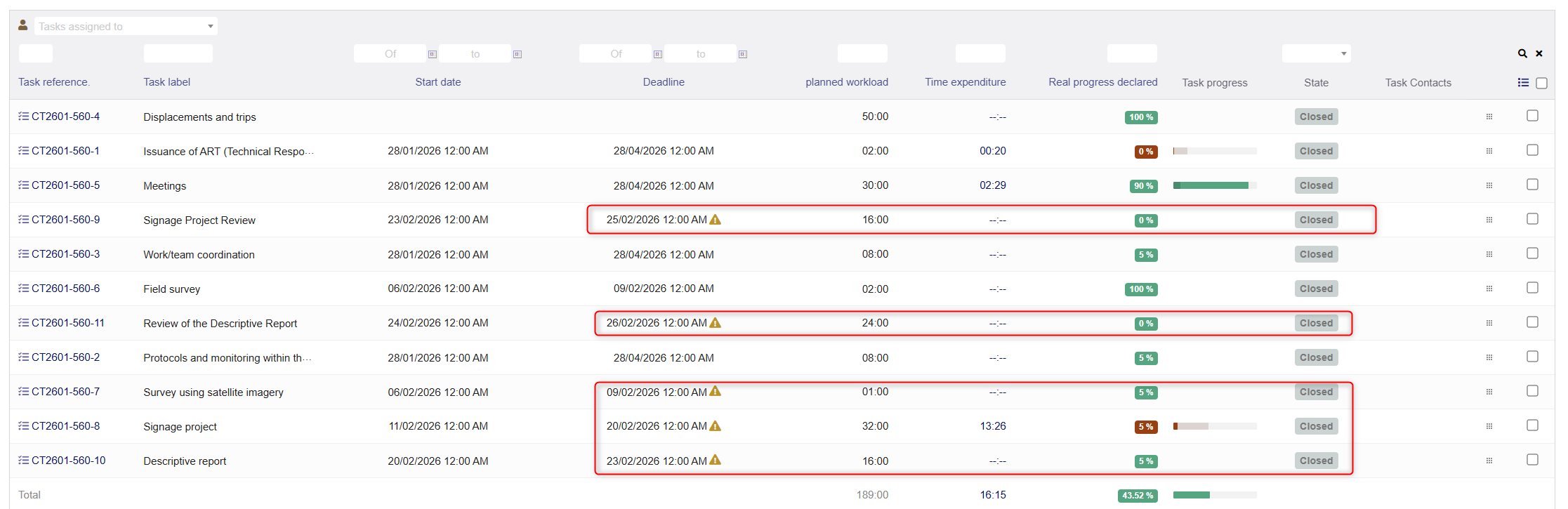
Task: Click task icon beside CT2601-560-4
Action: click(x=23, y=117)
